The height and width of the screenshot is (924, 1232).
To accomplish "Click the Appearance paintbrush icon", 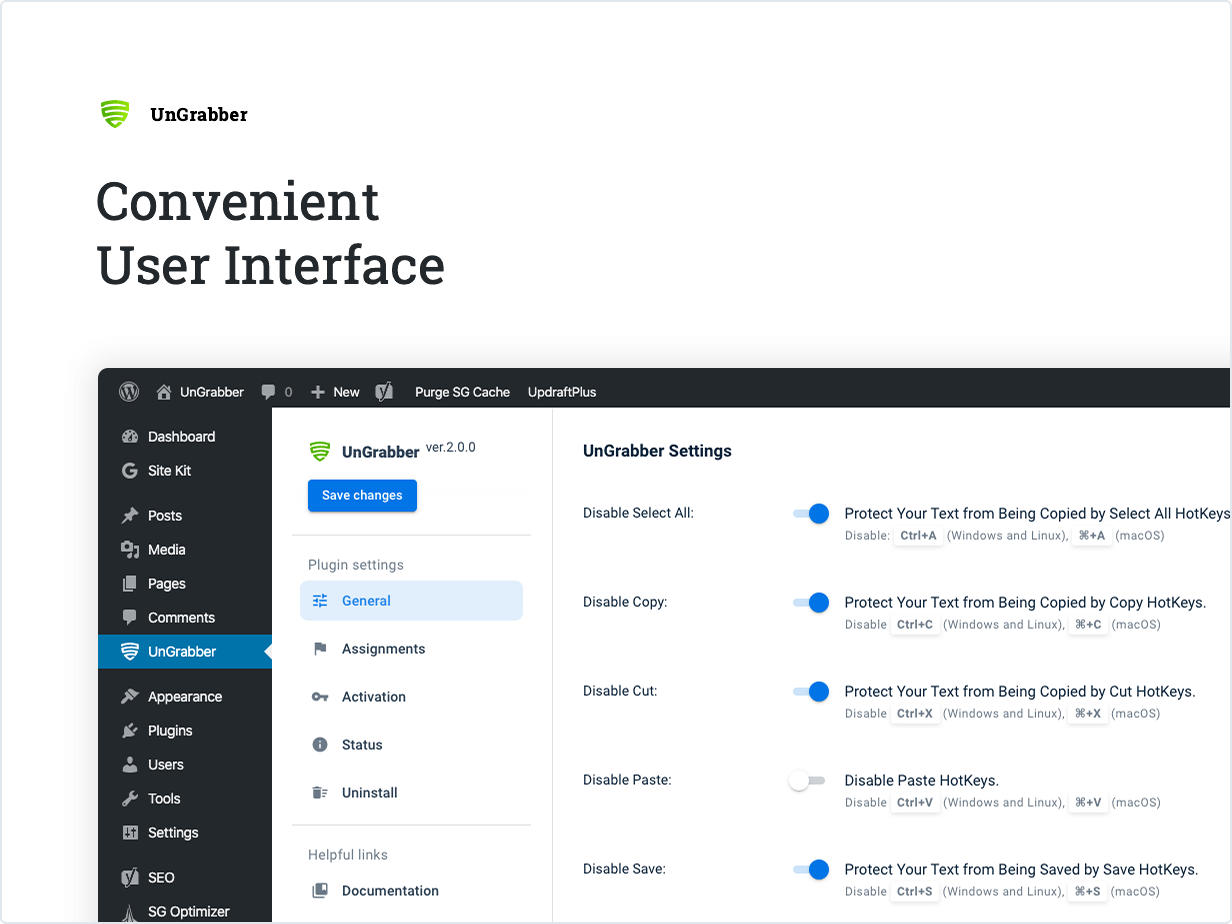I will pyautogui.click(x=129, y=697).
